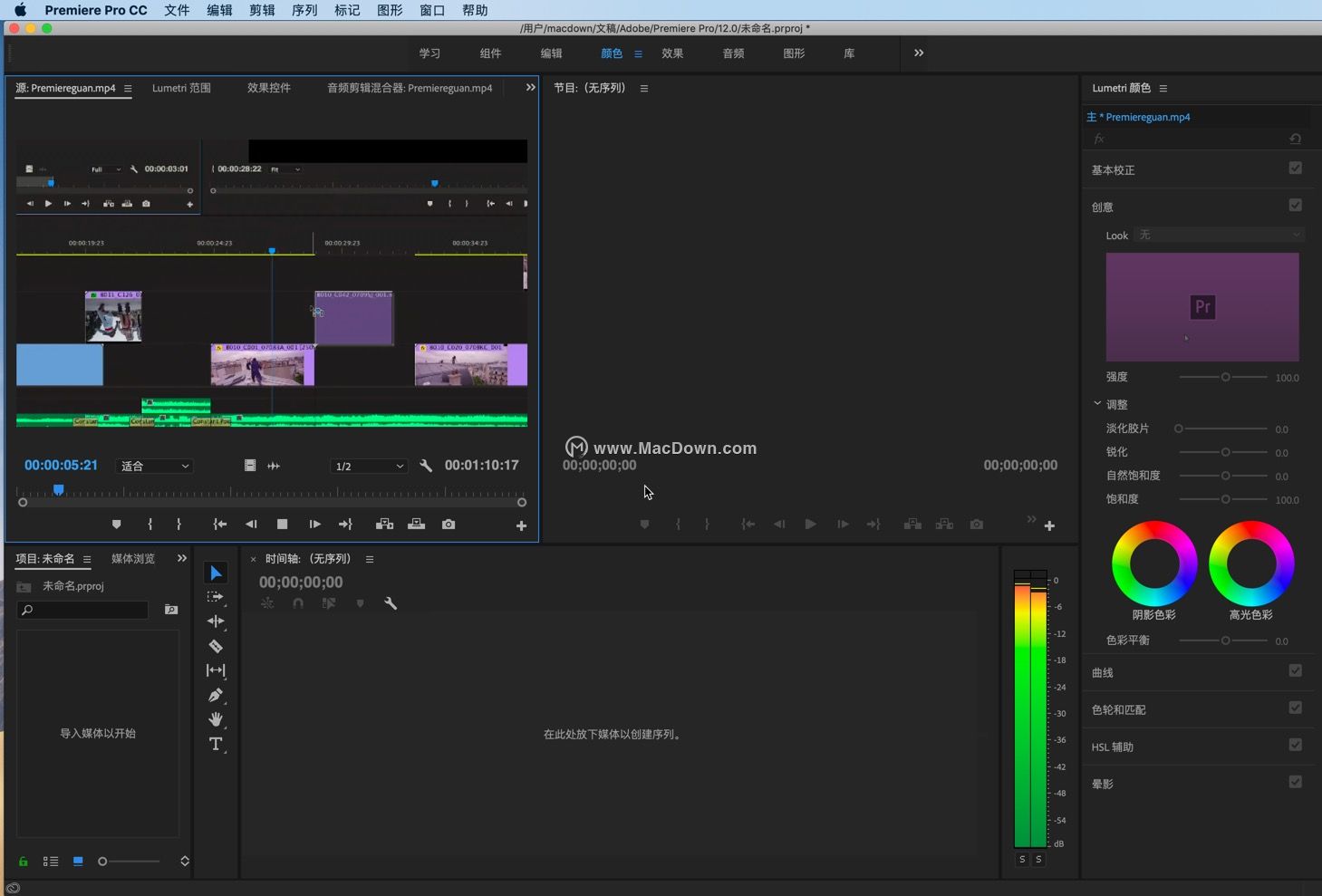Collapse the 调整 section
Viewport: 1322px width, 896px height.
coord(1097,404)
